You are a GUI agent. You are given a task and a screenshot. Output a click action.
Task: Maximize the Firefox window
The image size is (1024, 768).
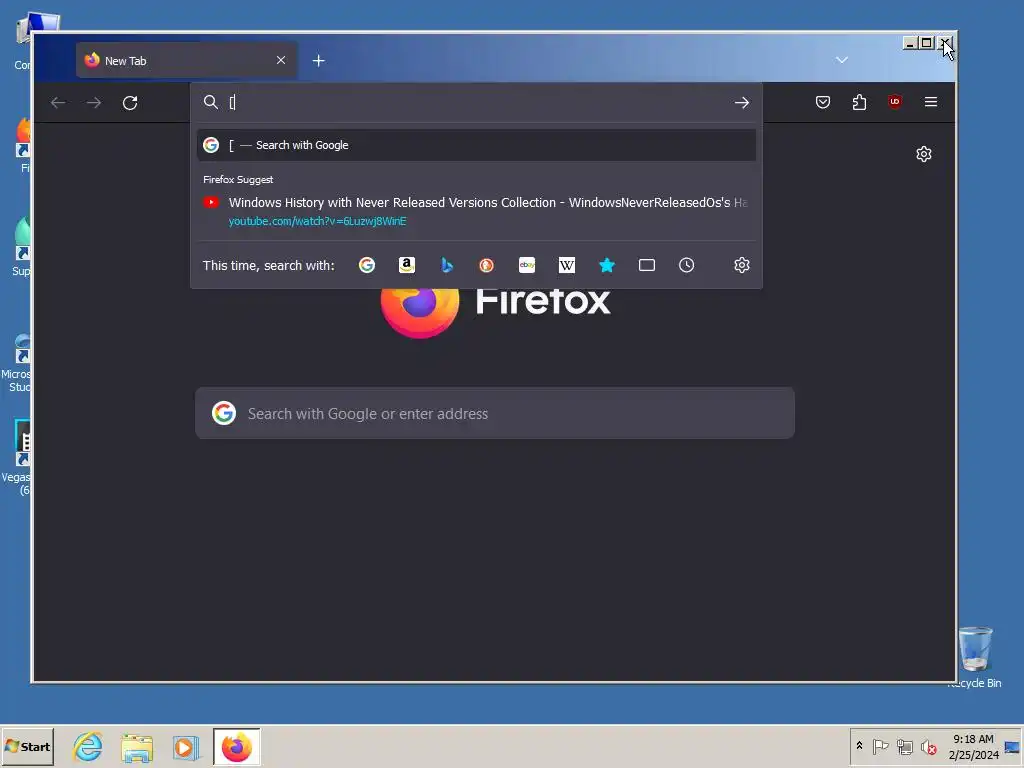[926, 43]
